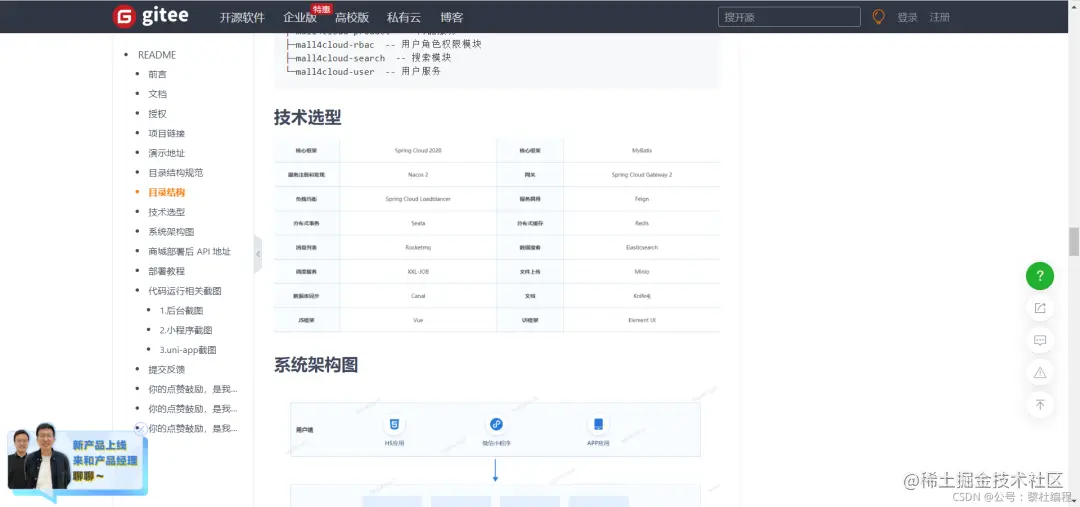Focus the 搜开源 search box

click(x=789, y=17)
